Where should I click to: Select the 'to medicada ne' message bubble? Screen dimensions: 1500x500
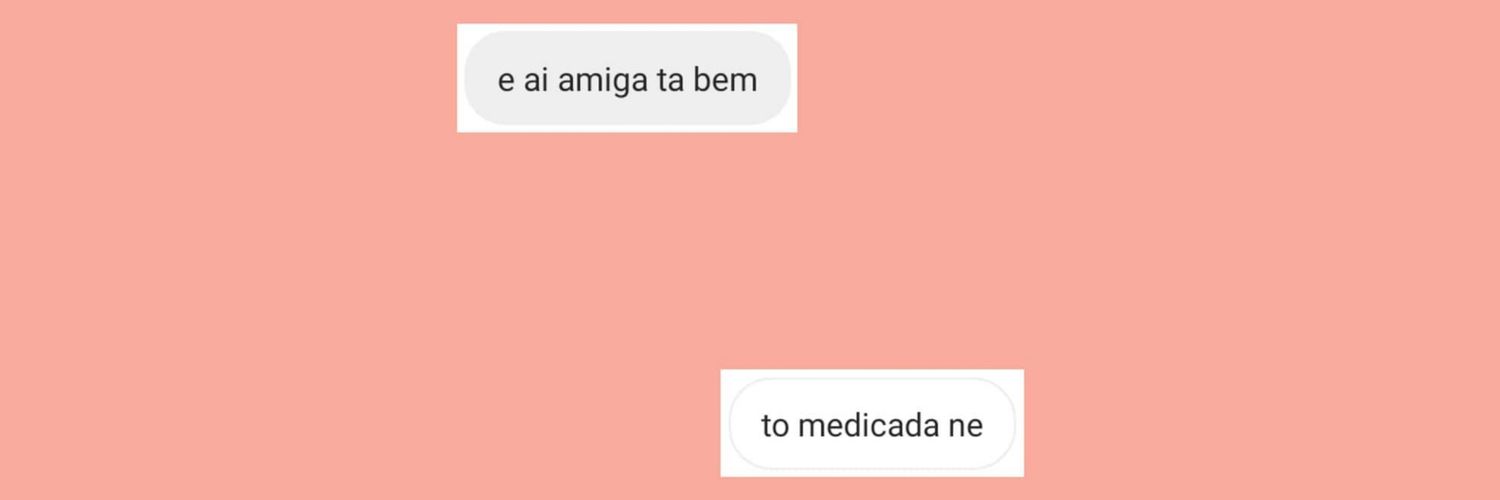[x=872, y=424]
